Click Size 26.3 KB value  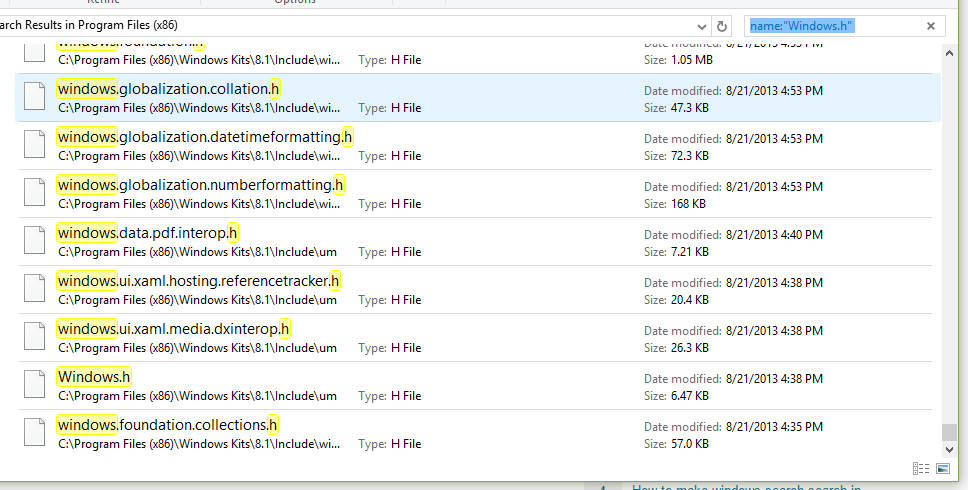(690, 348)
